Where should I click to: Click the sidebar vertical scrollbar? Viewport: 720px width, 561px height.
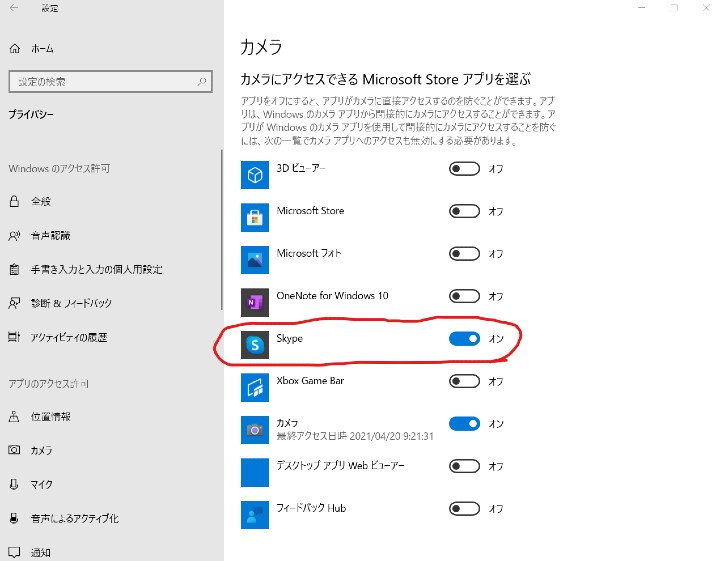coord(221,230)
